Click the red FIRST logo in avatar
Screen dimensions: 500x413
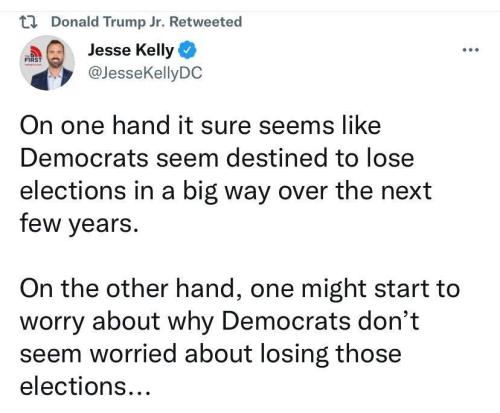click(x=34, y=56)
